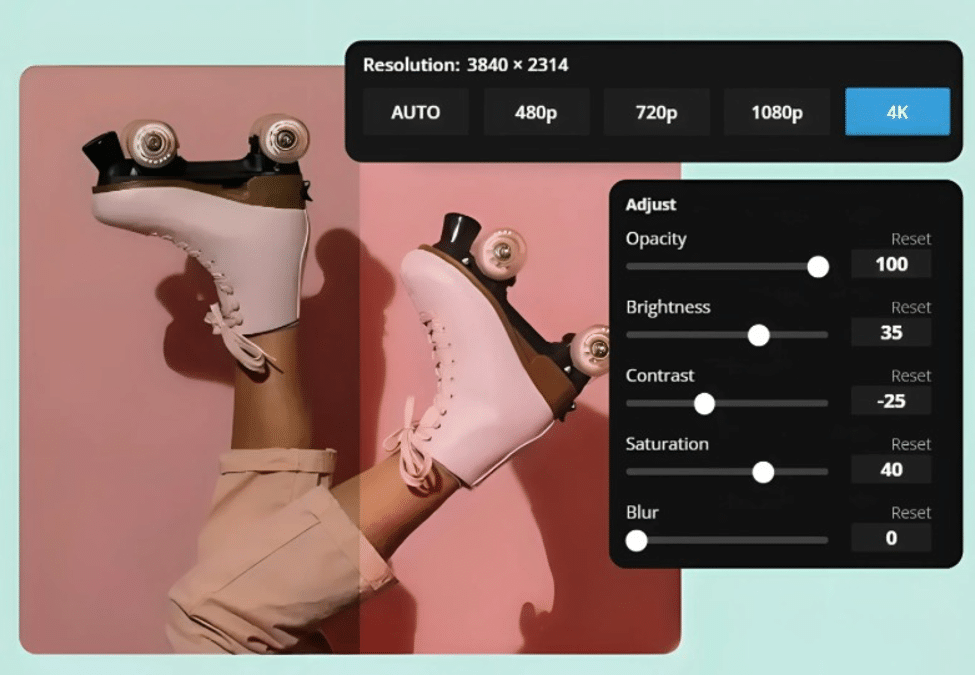
Task: Choose the 480p resolution button
Action: pyautogui.click(x=536, y=112)
